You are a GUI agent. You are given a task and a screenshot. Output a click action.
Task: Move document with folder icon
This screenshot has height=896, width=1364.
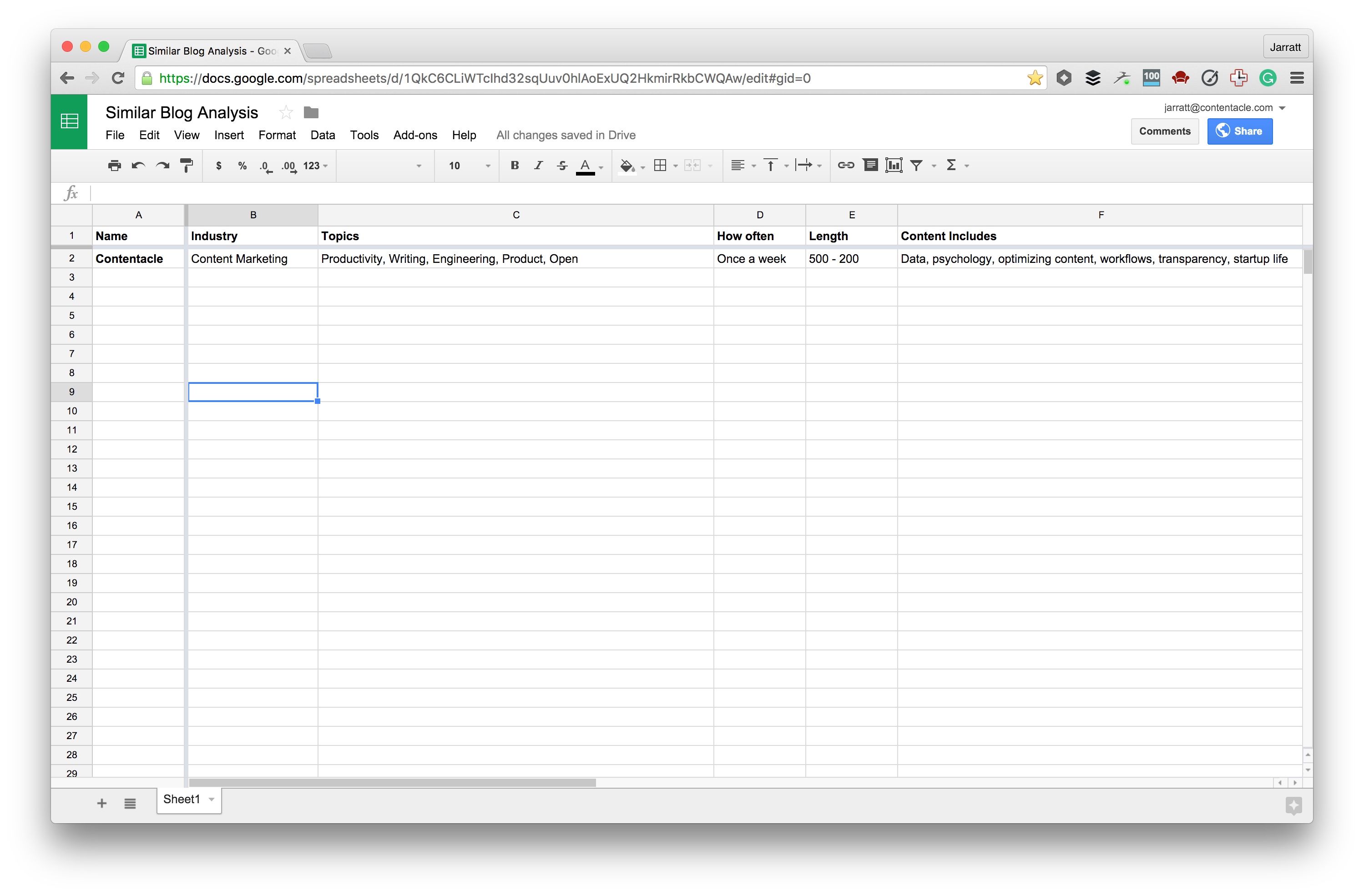(x=311, y=113)
